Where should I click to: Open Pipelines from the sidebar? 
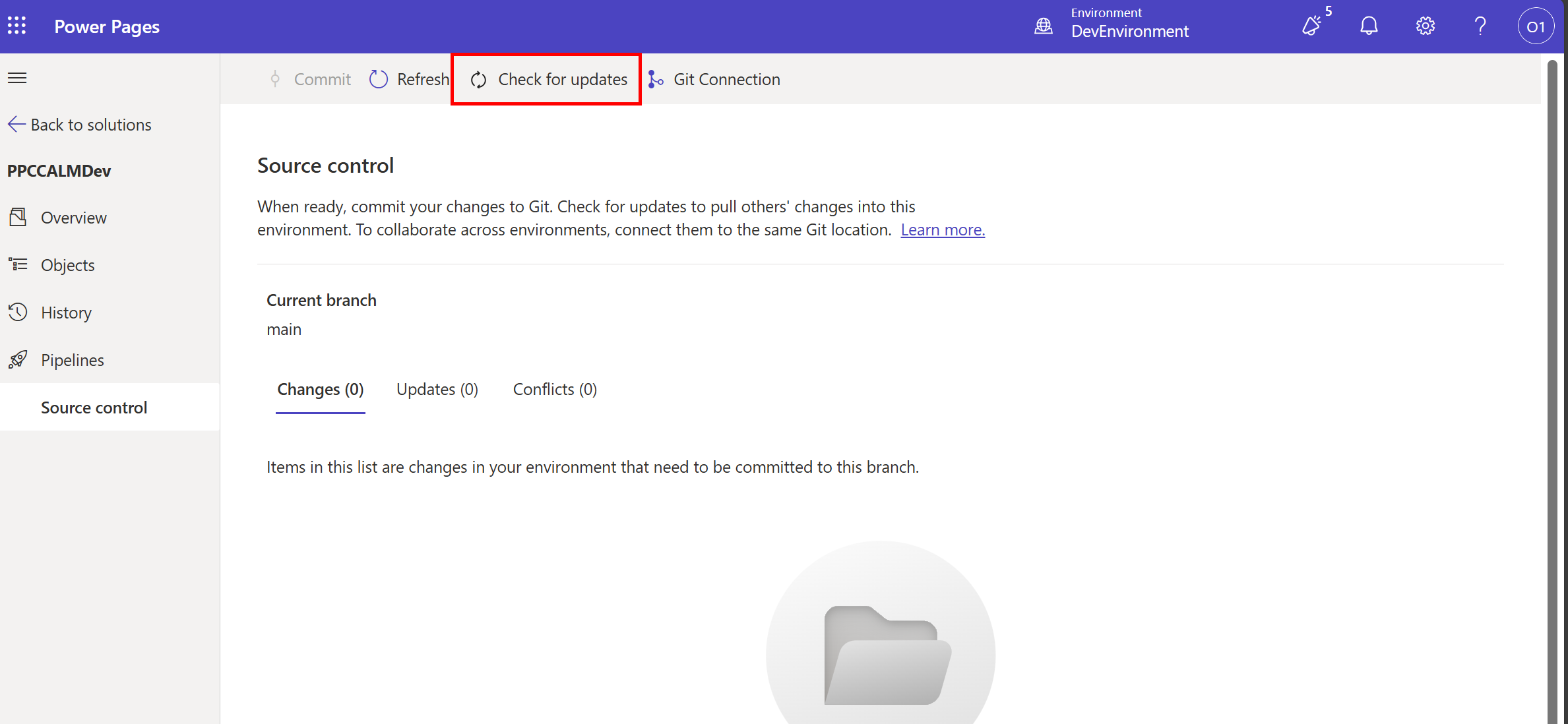[72, 360]
